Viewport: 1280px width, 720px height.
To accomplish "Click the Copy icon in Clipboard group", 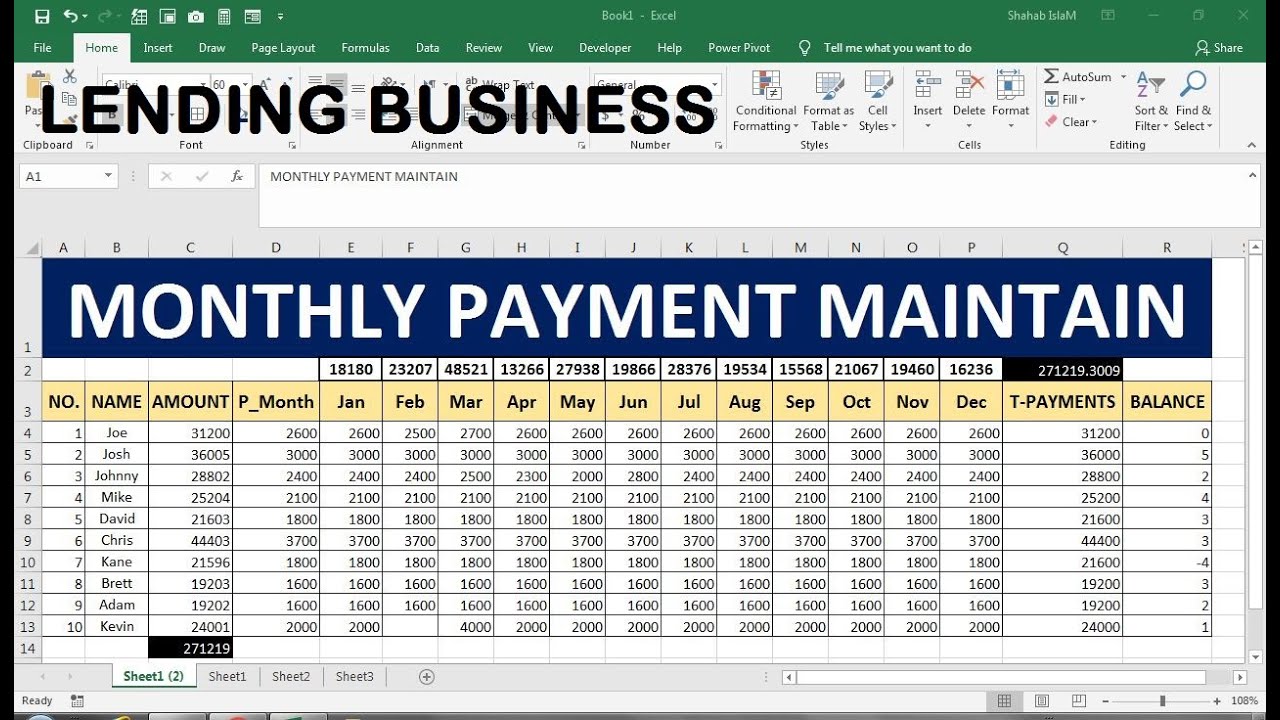I will [x=69, y=98].
